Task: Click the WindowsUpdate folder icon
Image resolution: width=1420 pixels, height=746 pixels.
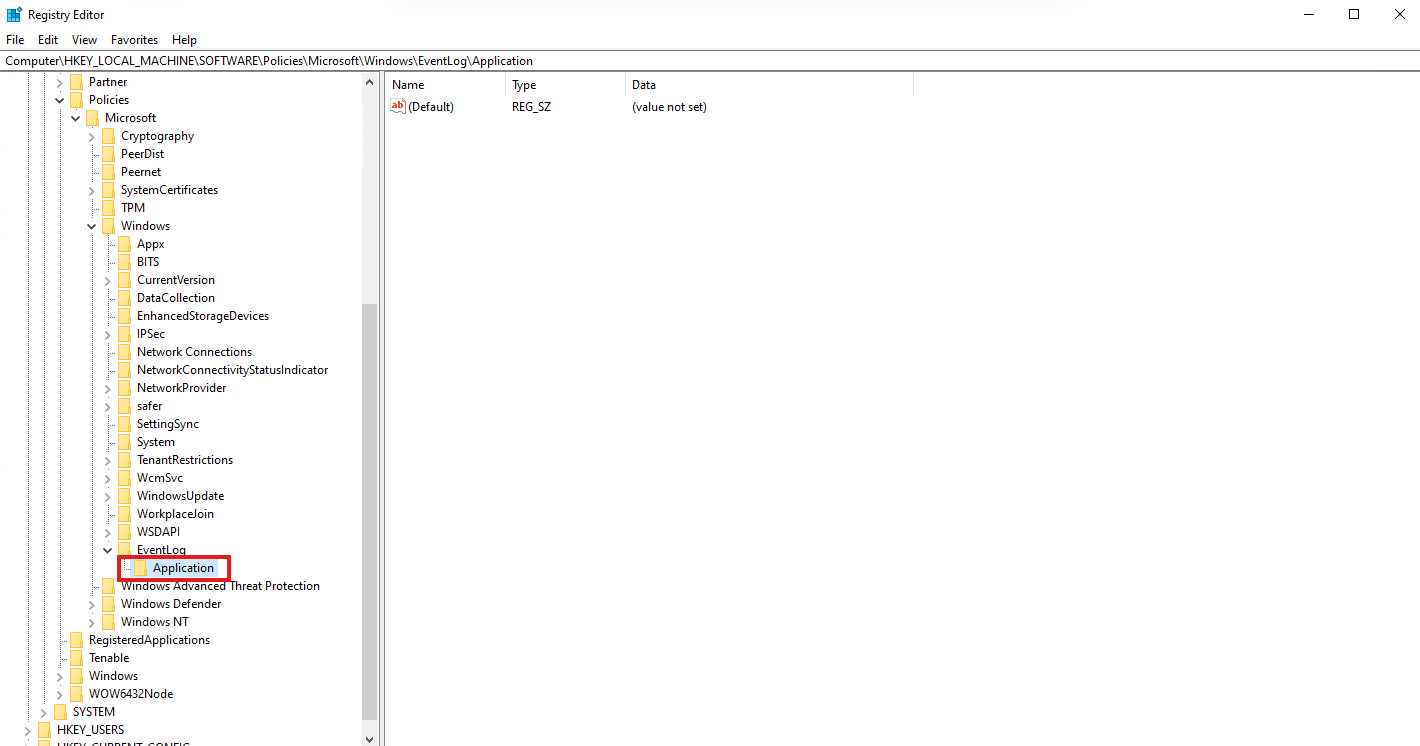Action: coord(125,496)
